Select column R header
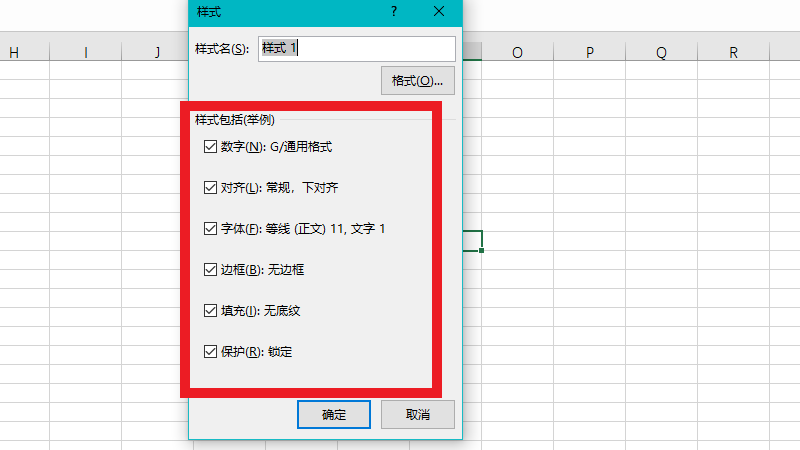 coord(733,53)
